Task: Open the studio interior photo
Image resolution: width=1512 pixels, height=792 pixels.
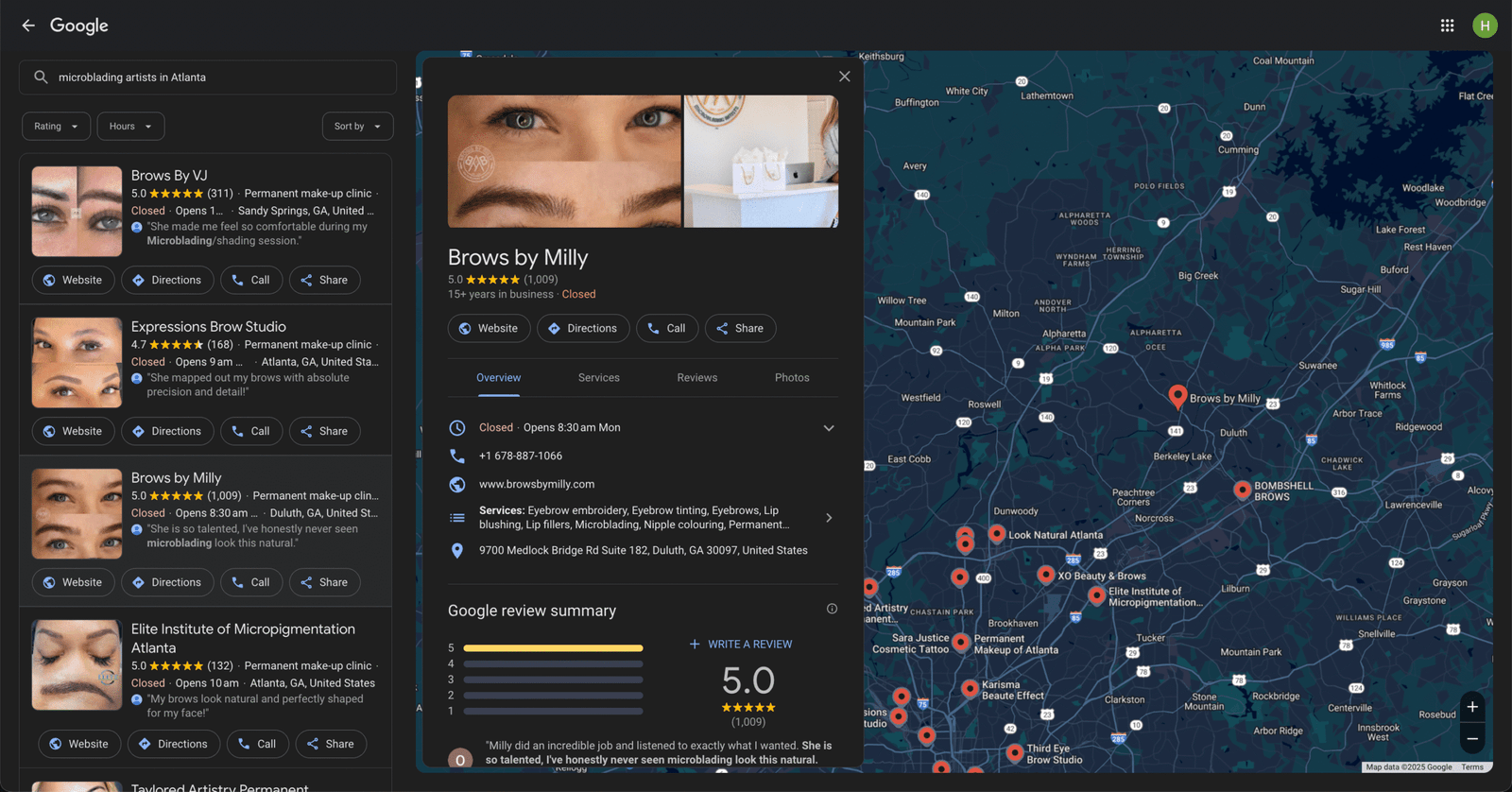Action: coord(761,161)
